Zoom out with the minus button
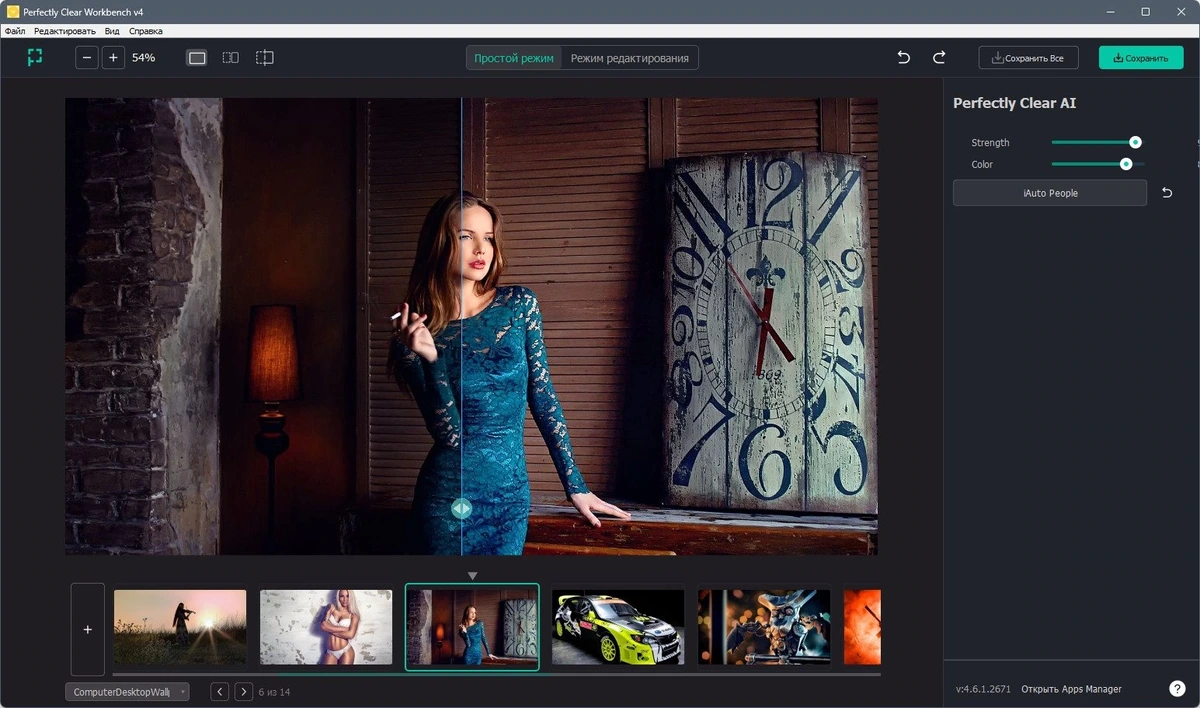Viewport: 1200px width, 708px height. 87,58
